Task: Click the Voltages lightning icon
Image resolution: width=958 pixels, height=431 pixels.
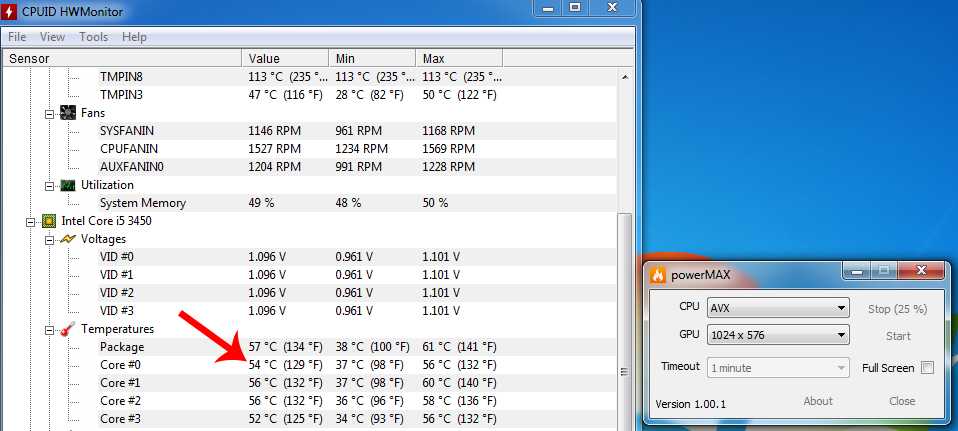Action: point(68,239)
